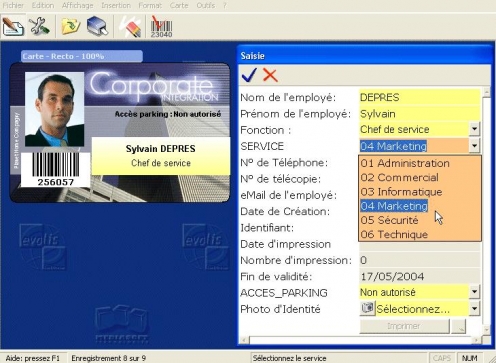Open the Carte menu
The image size is (496, 363).
point(179,5)
